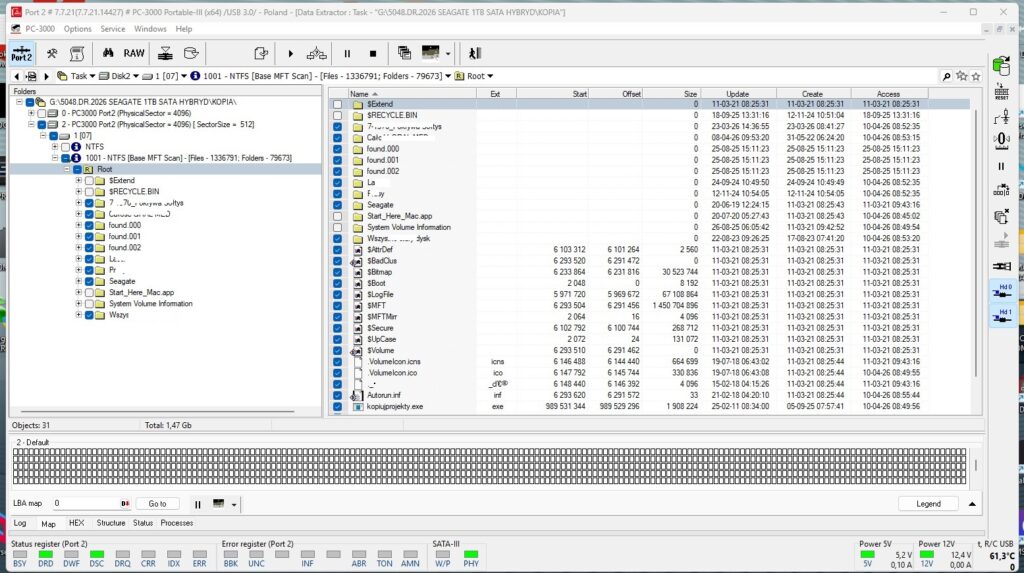1024x573 pixels.
Task: Open the info scroll toolbar icon
Action: coord(76,53)
